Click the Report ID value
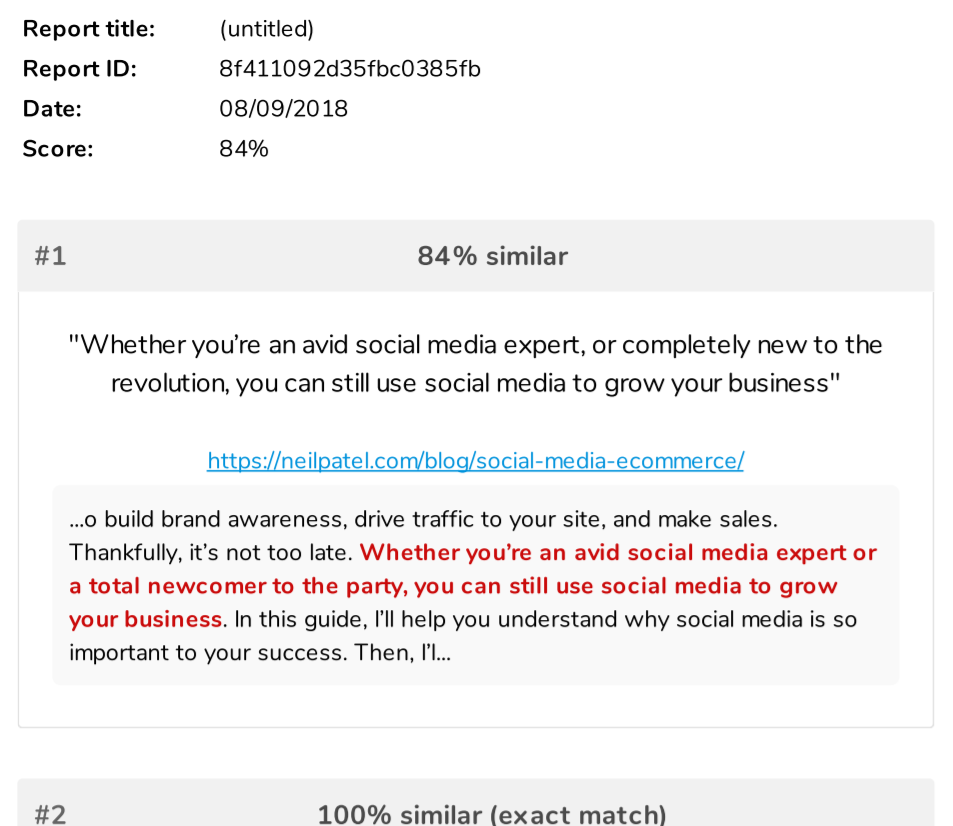The height and width of the screenshot is (826, 953). click(x=349, y=69)
